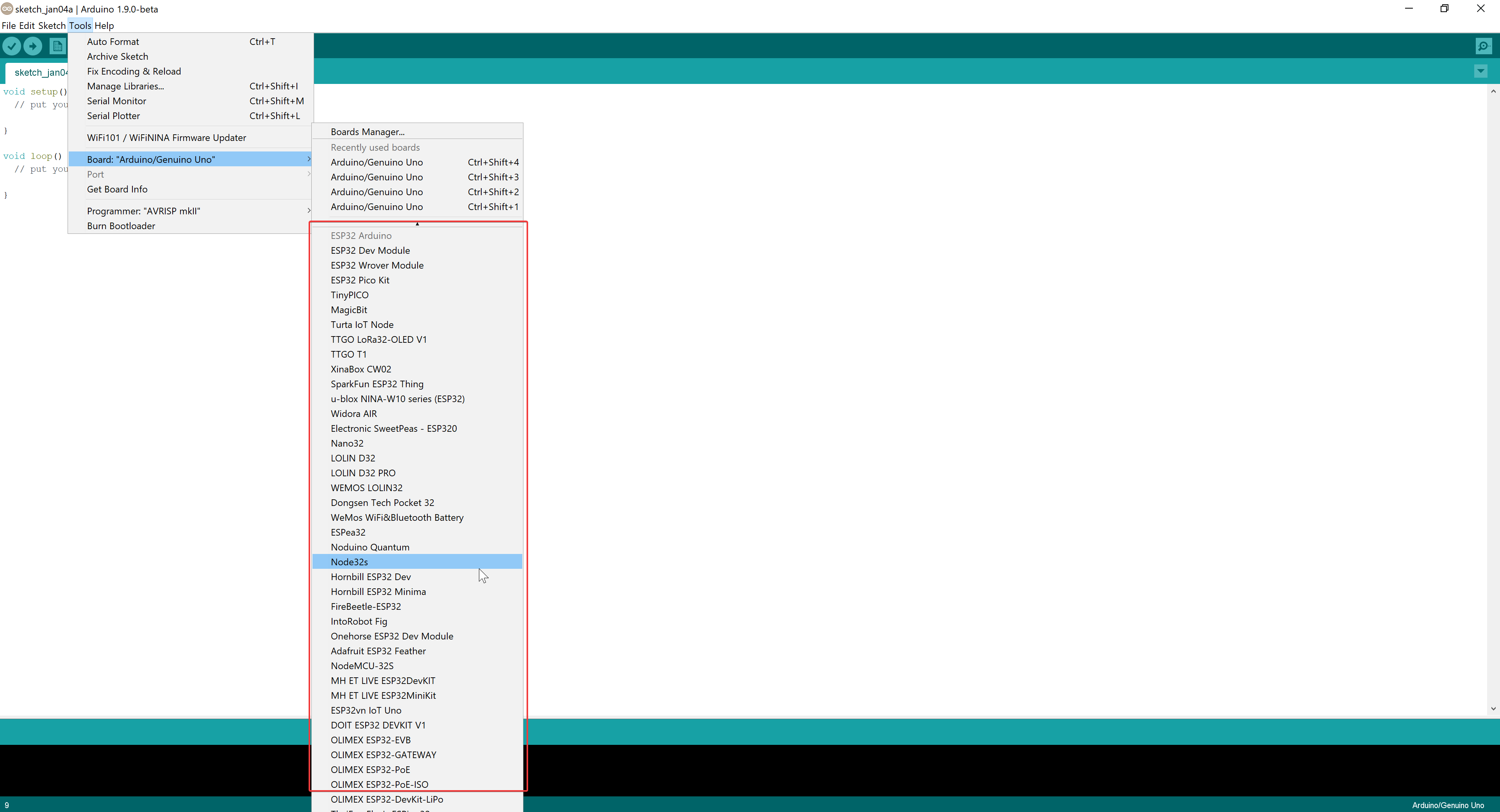Image resolution: width=1500 pixels, height=812 pixels.
Task: Open the Edit menu
Action: (x=27, y=26)
